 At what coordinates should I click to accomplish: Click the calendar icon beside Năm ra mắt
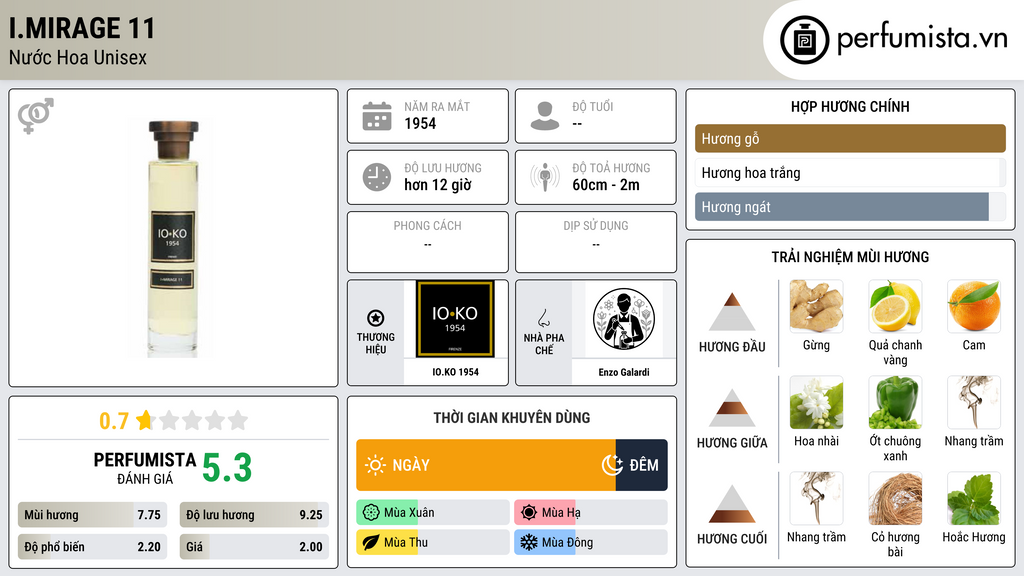[377, 116]
